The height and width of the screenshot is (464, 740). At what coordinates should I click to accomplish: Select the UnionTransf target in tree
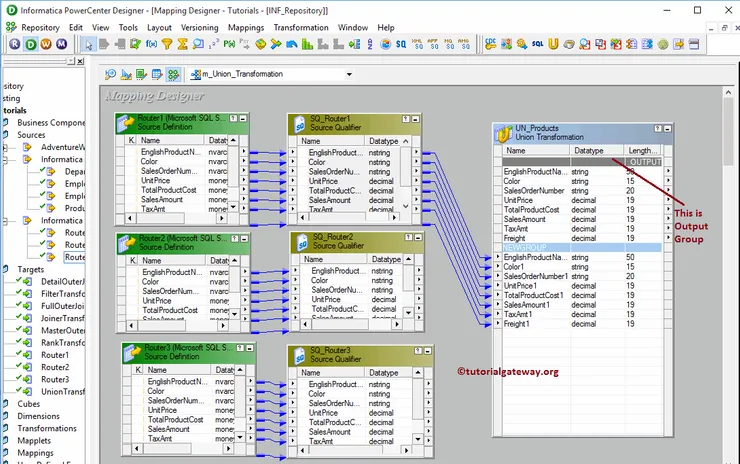[x=62, y=391]
